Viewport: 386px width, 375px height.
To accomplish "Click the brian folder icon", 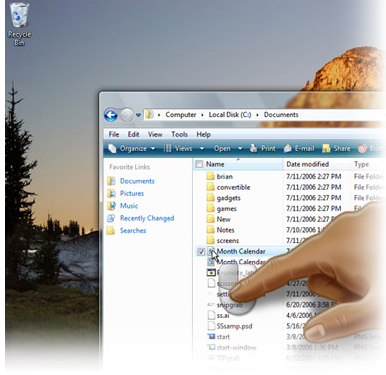I will coord(210,176).
